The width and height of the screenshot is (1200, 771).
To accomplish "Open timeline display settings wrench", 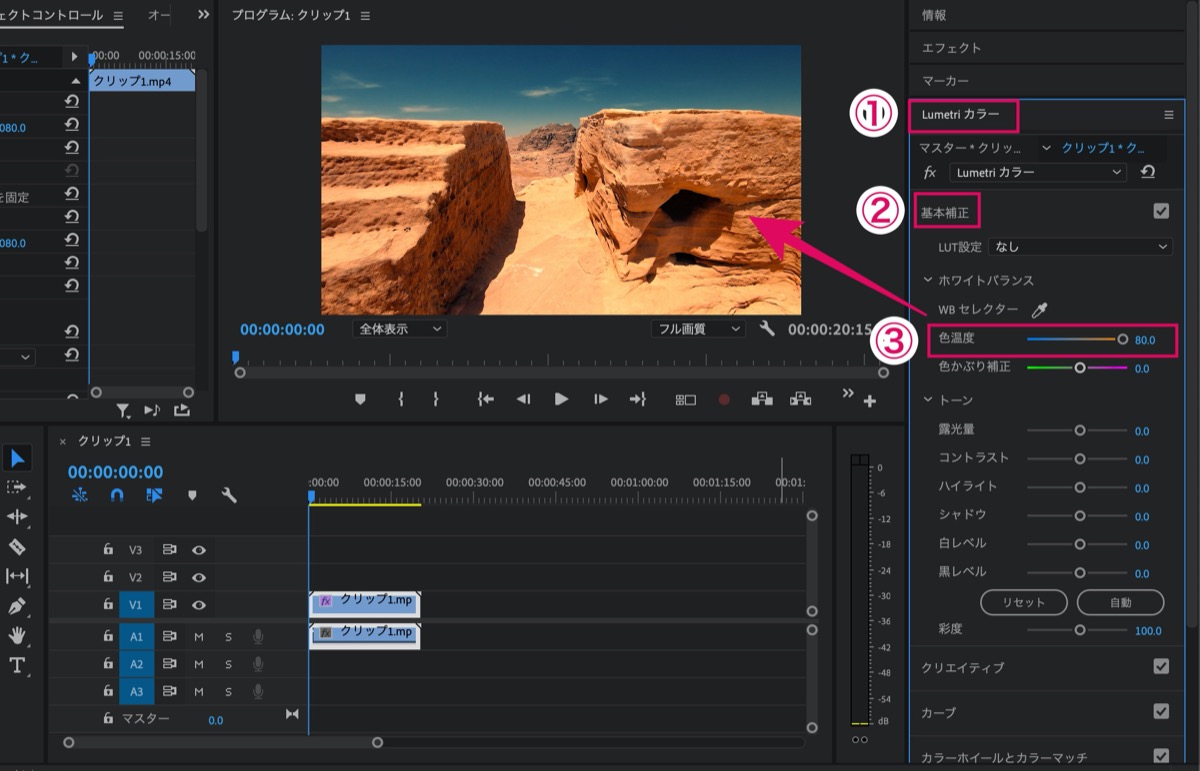I will coord(229,495).
